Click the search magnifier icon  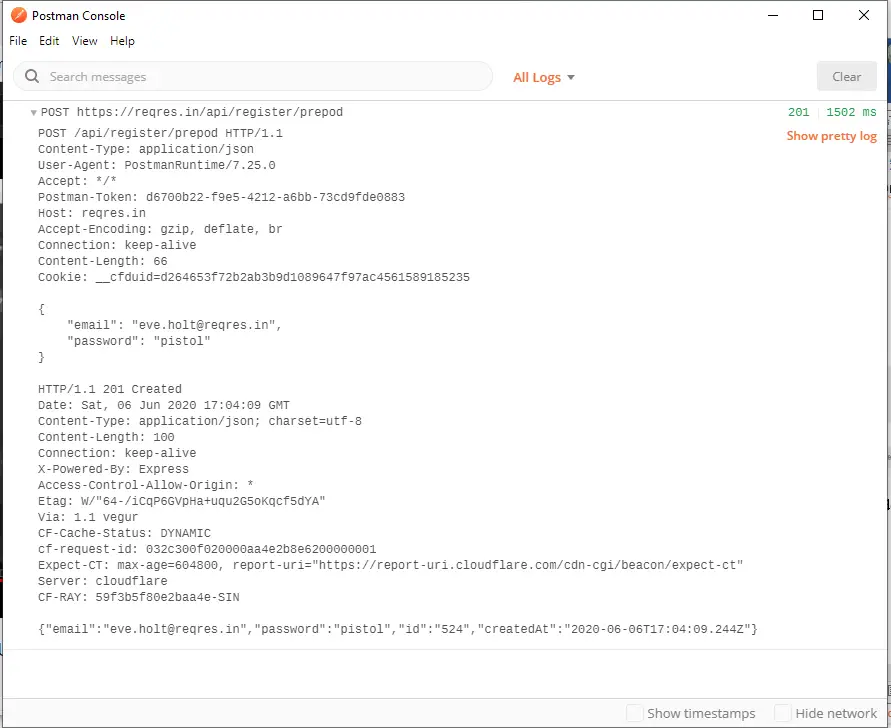(x=32, y=76)
